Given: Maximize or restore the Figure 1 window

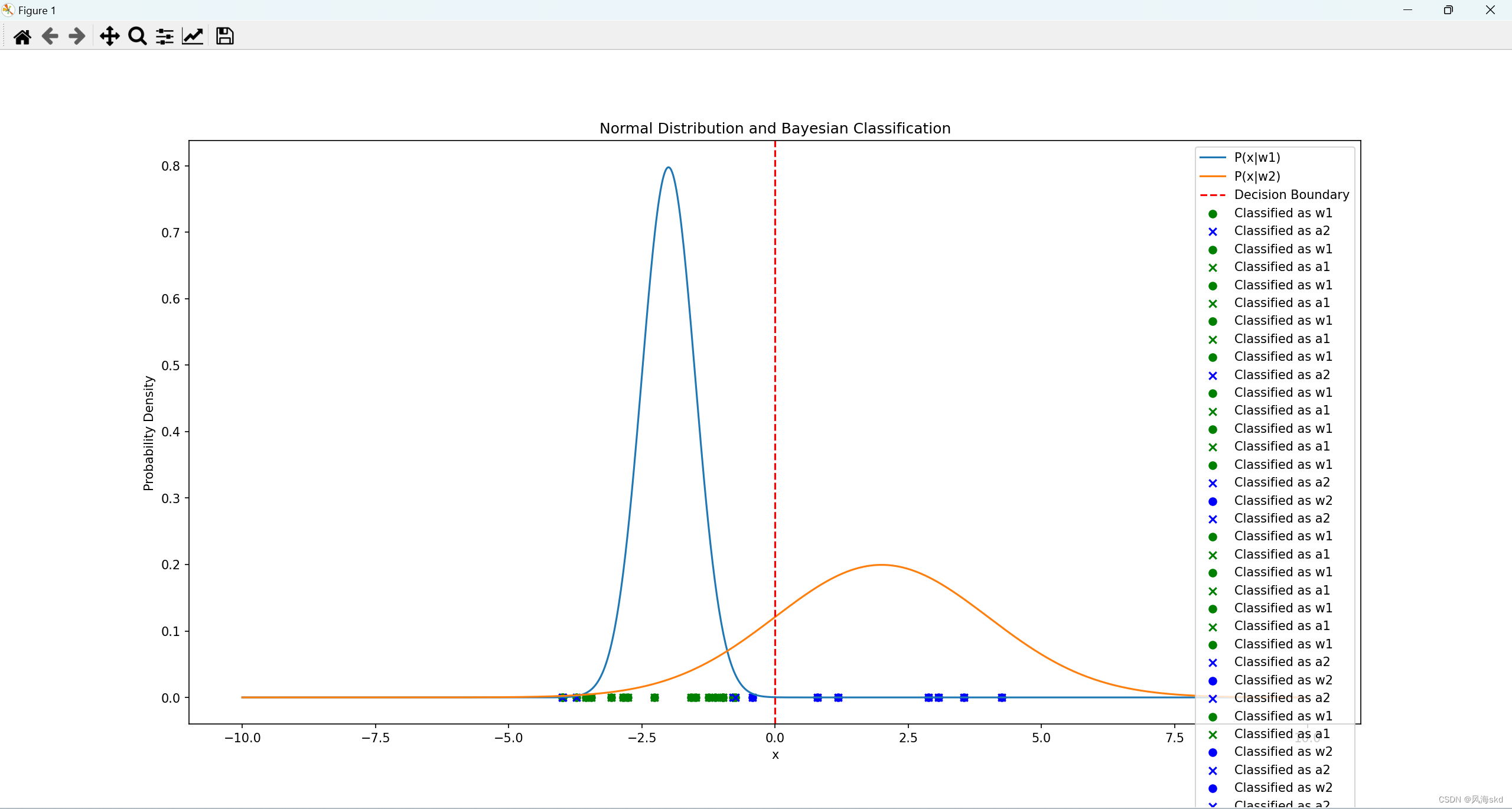Looking at the screenshot, I should click(x=1448, y=10).
